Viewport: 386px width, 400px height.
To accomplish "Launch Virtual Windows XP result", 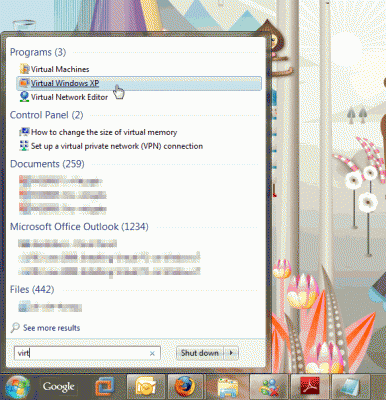I will [139, 83].
